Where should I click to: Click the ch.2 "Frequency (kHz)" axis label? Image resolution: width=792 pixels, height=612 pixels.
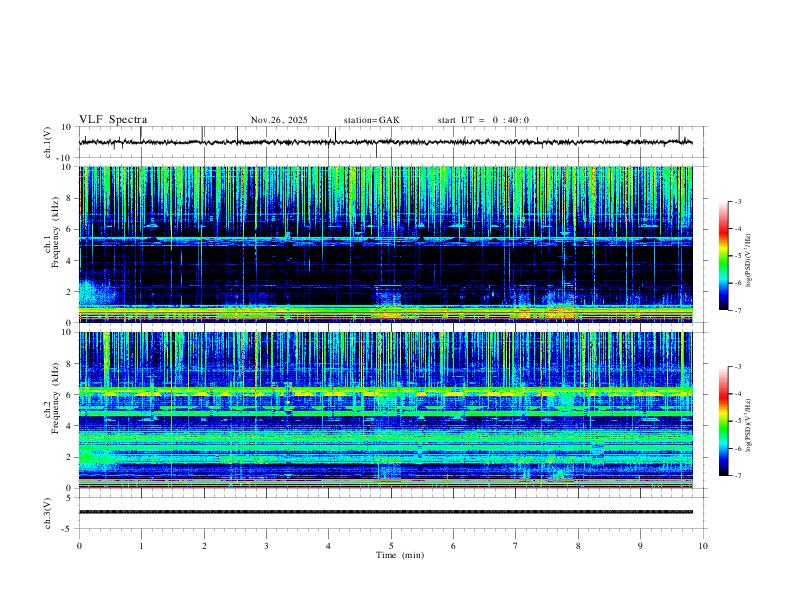coord(55,398)
